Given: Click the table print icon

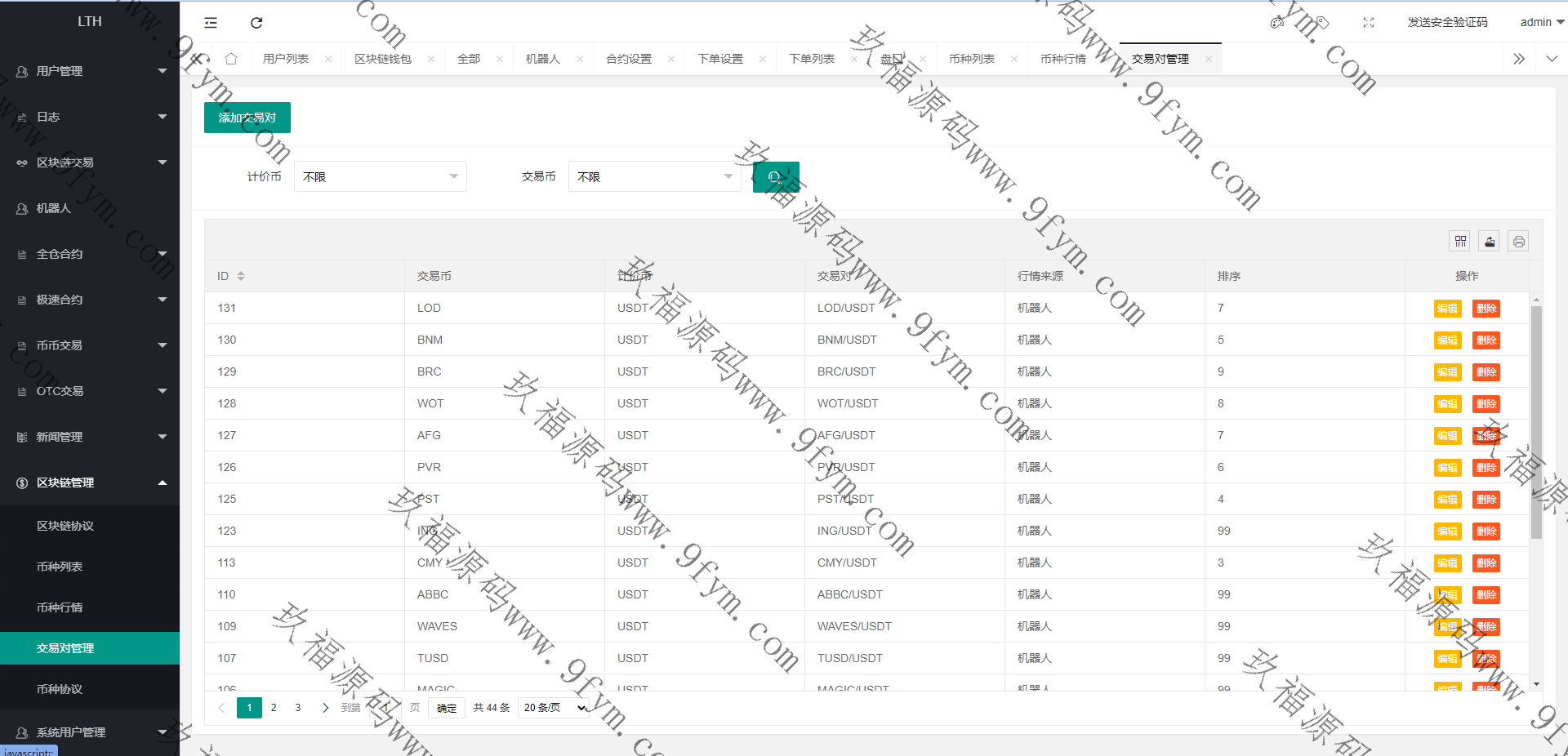Looking at the screenshot, I should [x=1518, y=242].
